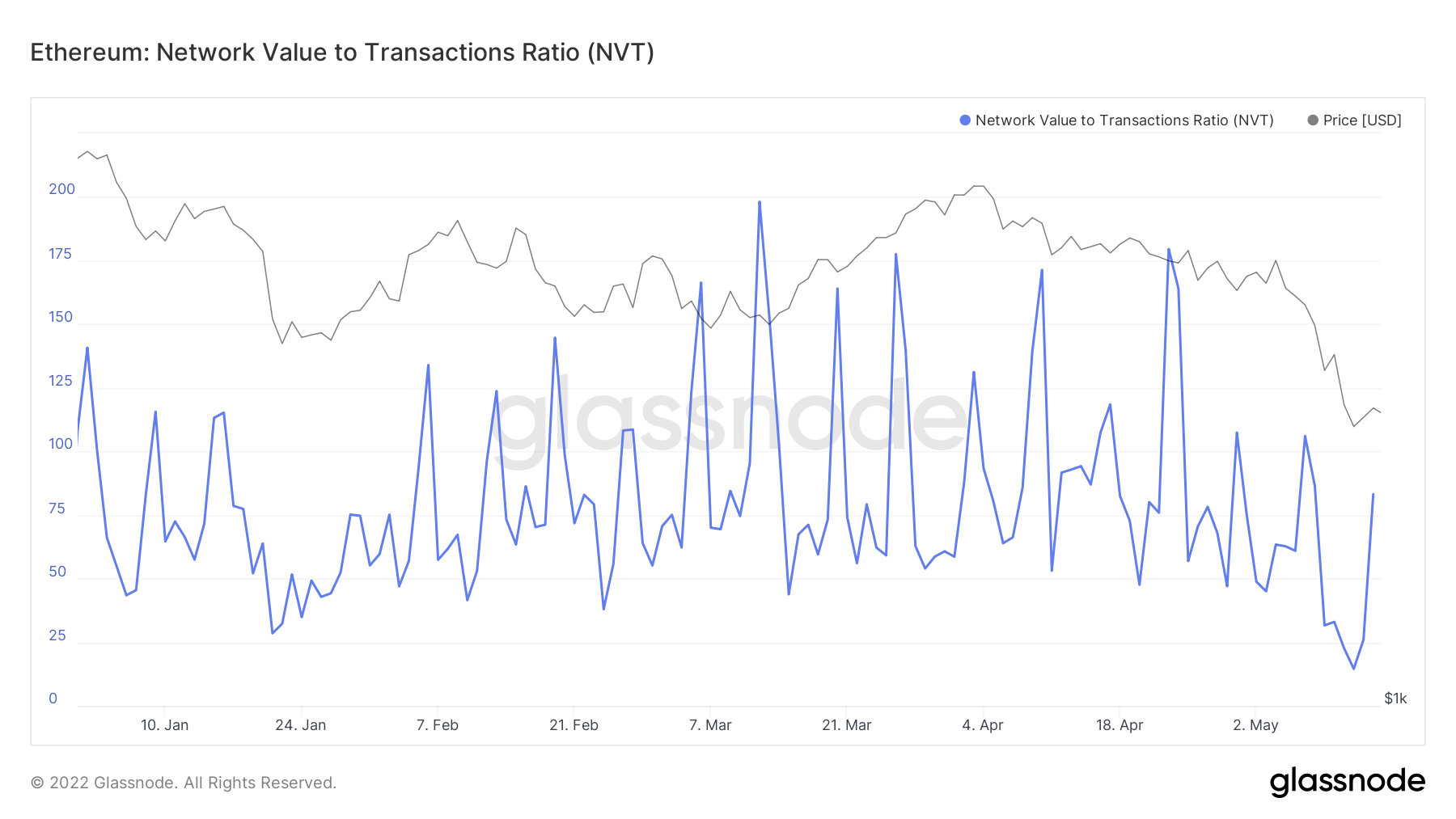1456x819 pixels.
Task: Click the 21. Feb x-axis label
Action: (x=574, y=725)
